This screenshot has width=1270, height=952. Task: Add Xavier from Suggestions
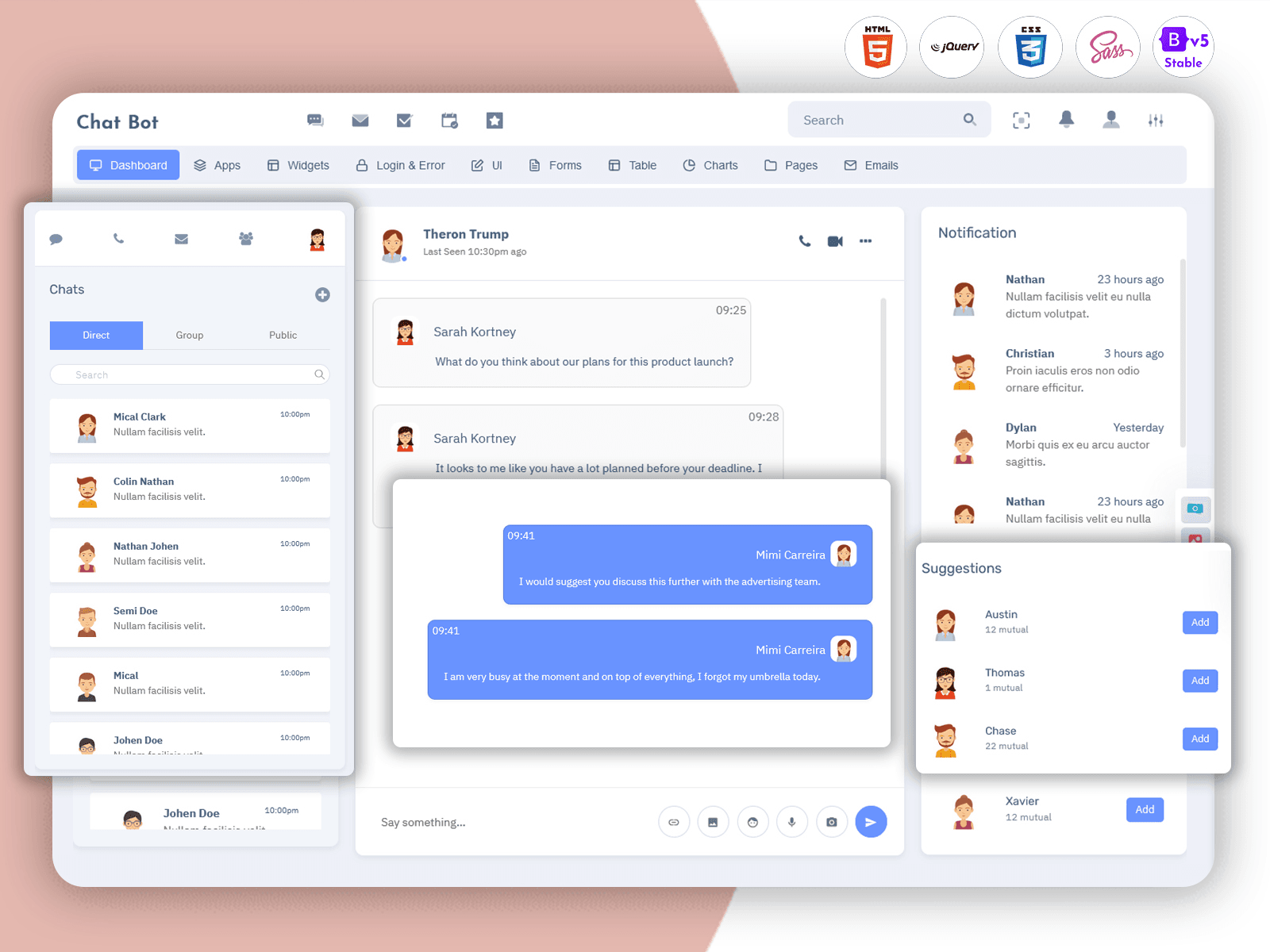point(1144,809)
